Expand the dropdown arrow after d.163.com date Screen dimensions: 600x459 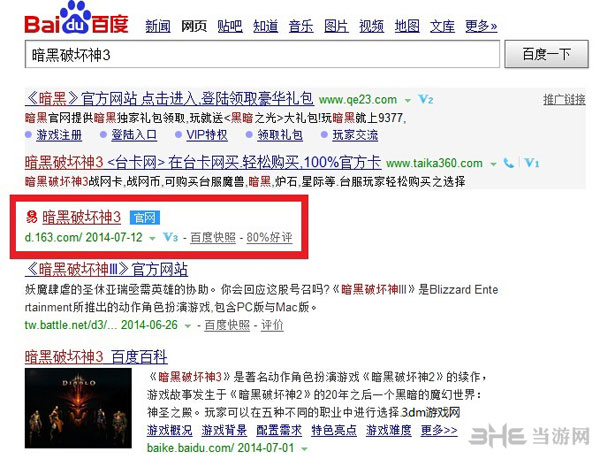click(152, 238)
